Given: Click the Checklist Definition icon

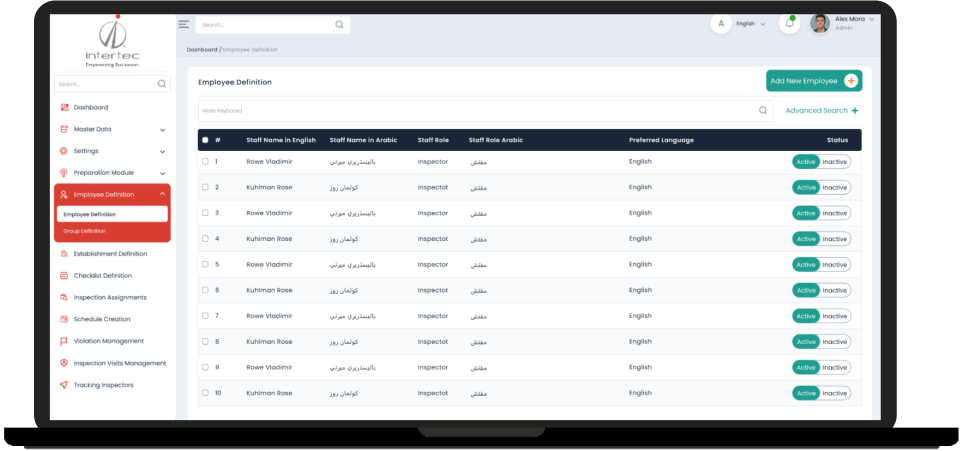Looking at the screenshot, I should click(64, 276).
